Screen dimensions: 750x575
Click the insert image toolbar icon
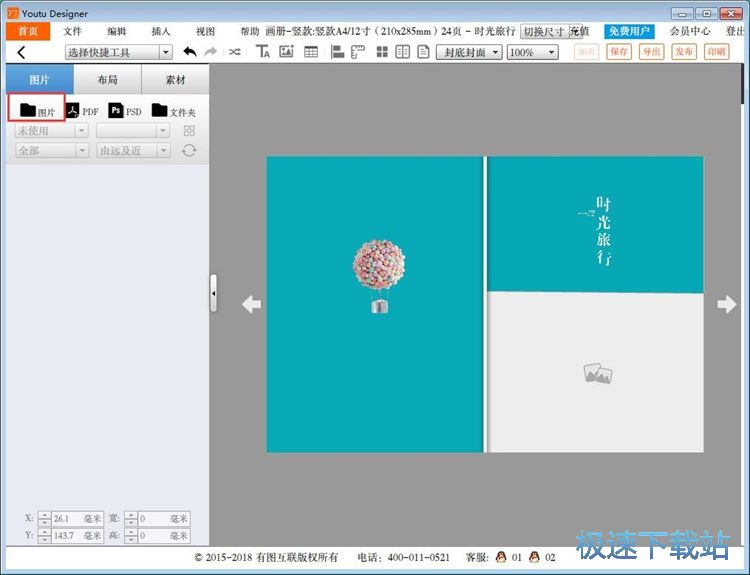[x=287, y=52]
